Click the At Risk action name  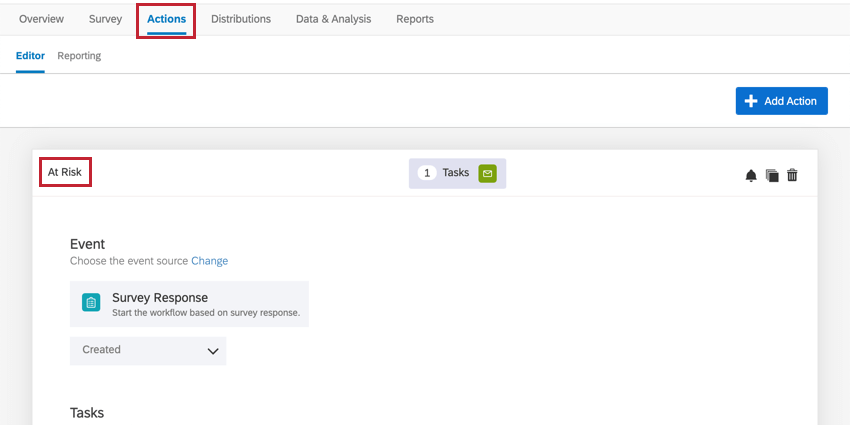[x=65, y=172]
